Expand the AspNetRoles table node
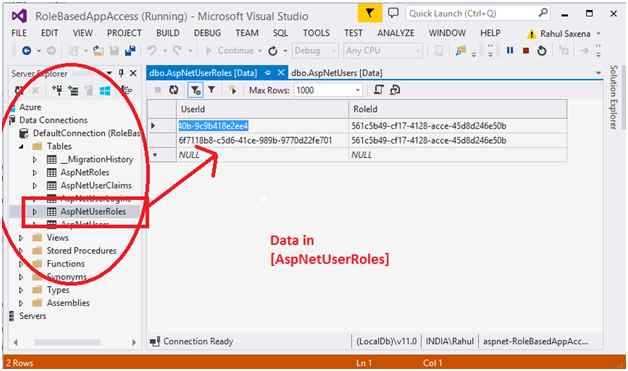628x371 pixels. [35, 173]
